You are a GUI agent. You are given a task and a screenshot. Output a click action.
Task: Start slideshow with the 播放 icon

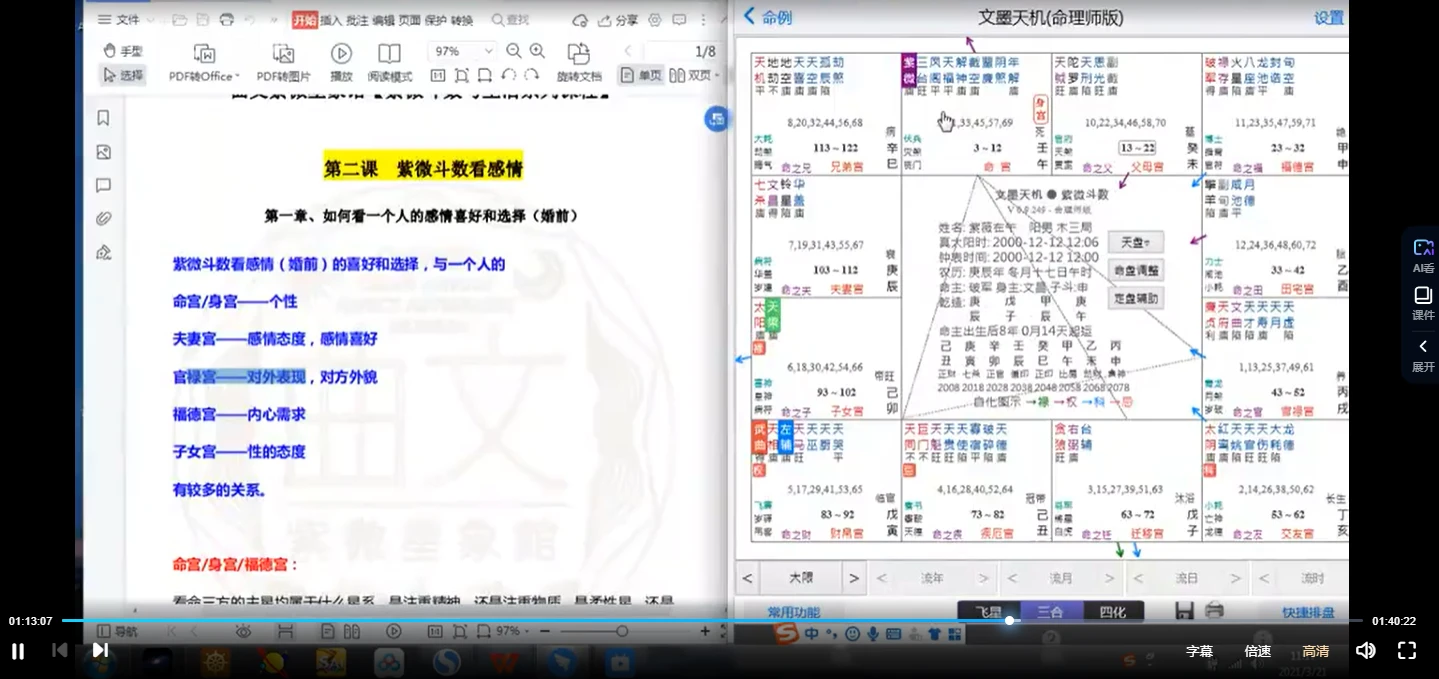click(x=340, y=54)
